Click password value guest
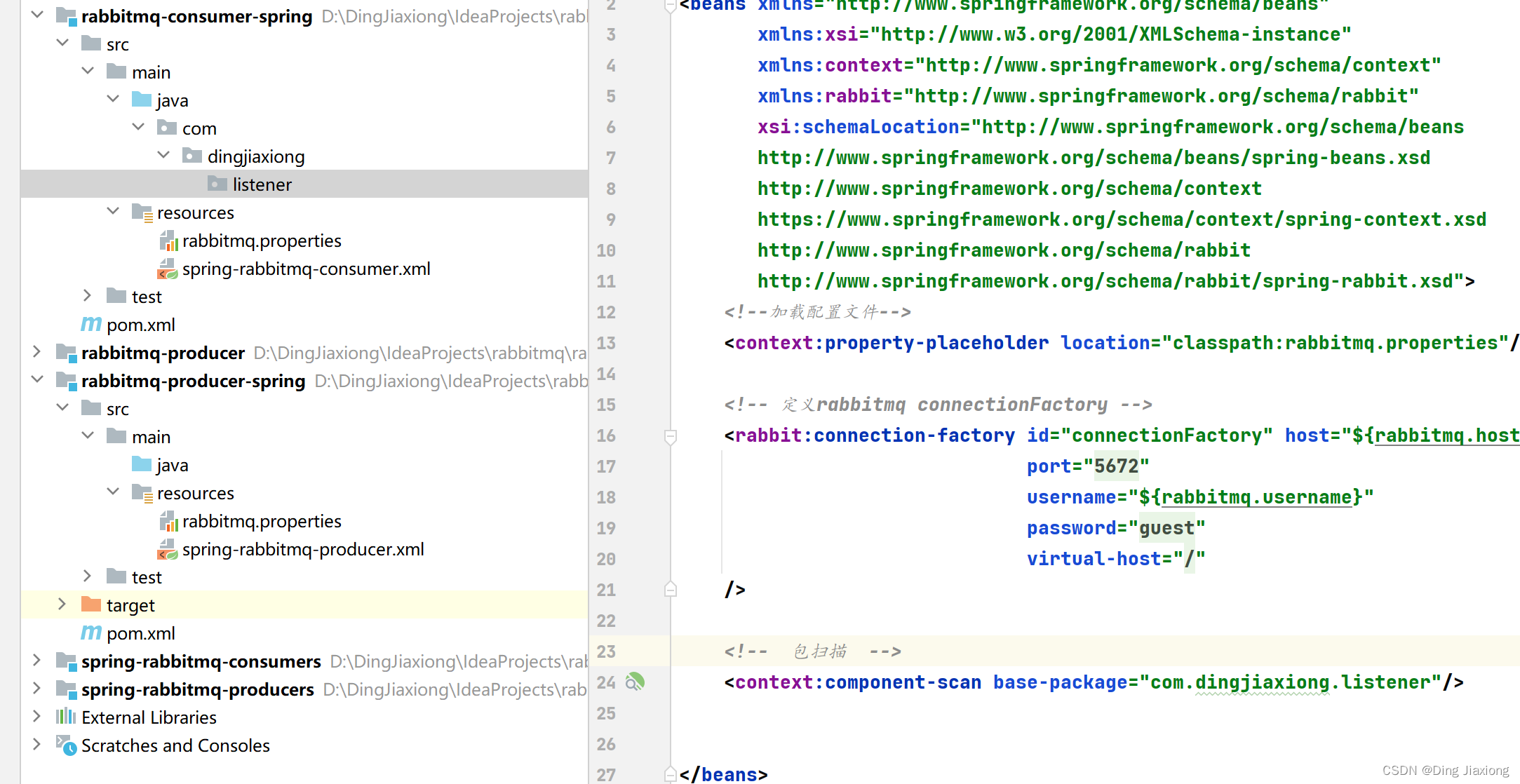 (x=1166, y=528)
